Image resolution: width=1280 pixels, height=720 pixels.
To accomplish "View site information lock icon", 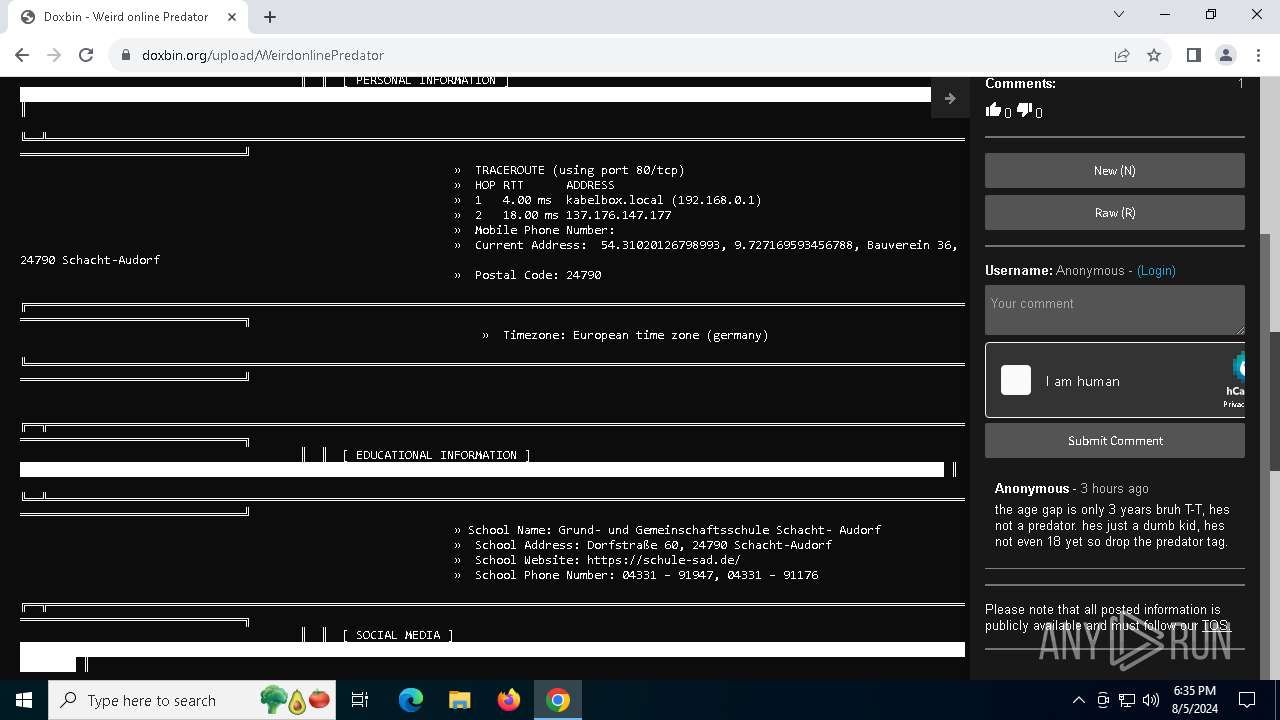I will [126, 55].
